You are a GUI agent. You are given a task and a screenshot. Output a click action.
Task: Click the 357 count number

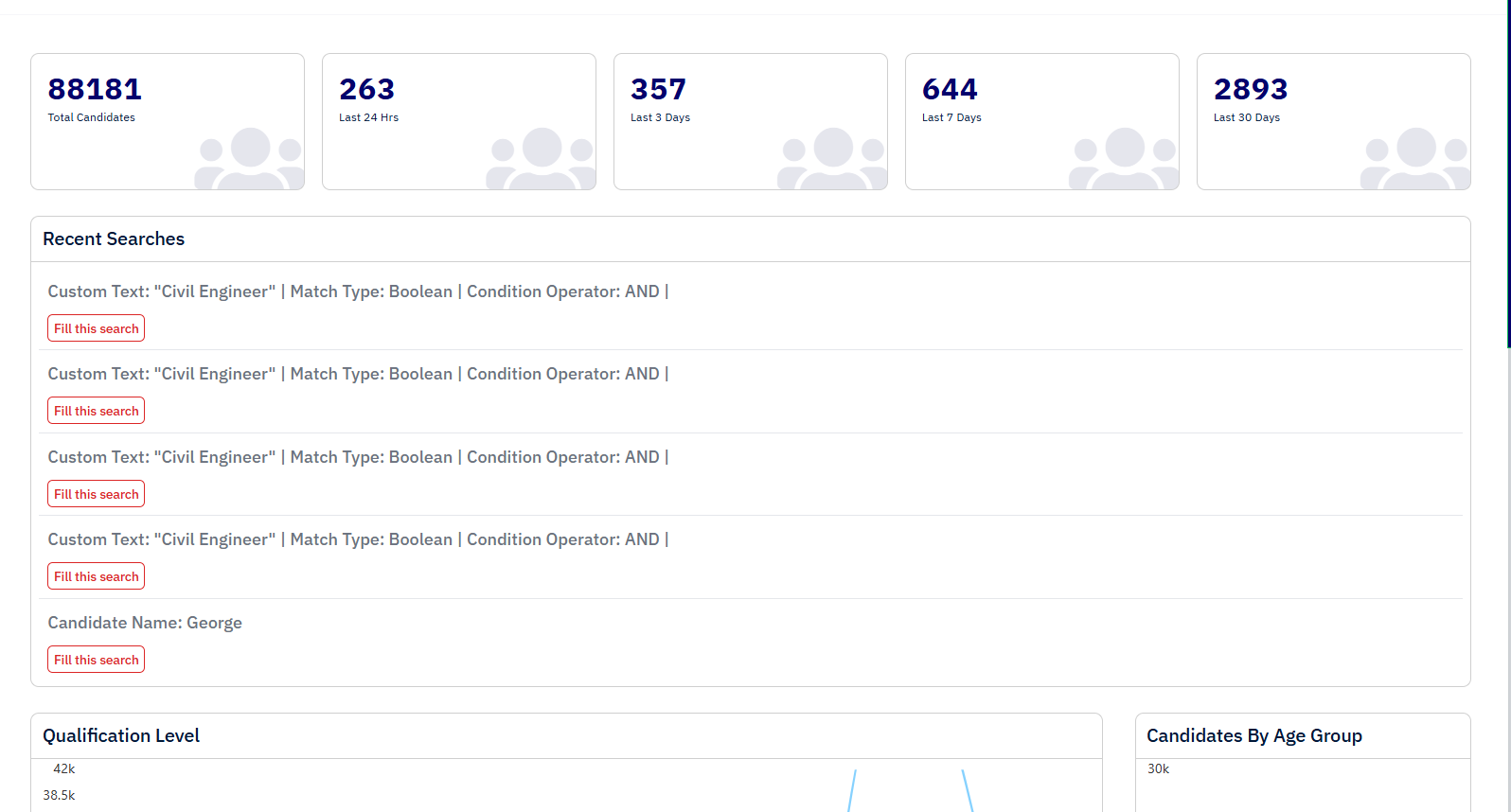pos(658,89)
